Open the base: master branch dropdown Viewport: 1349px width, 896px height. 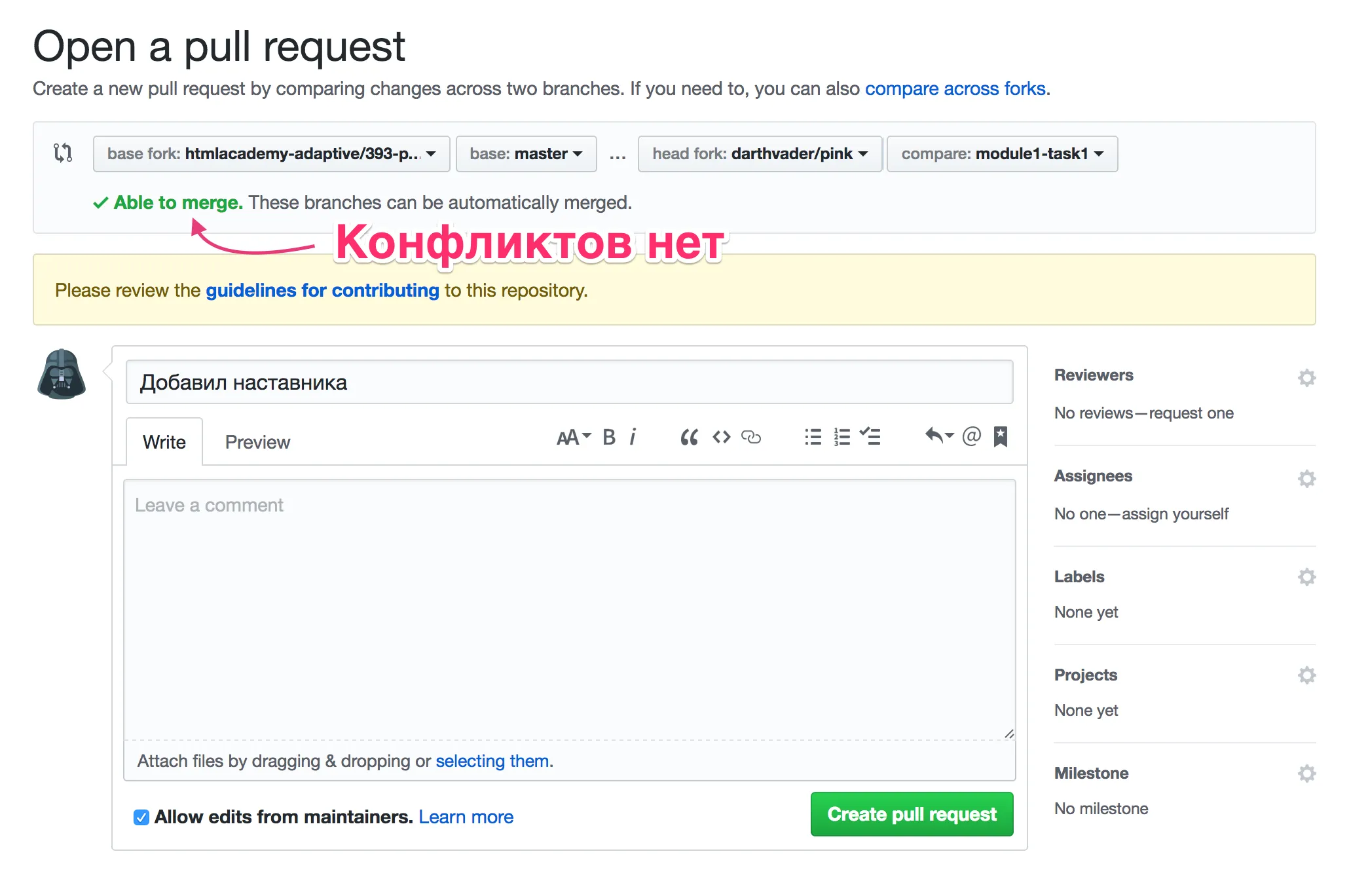coord(525,154)
